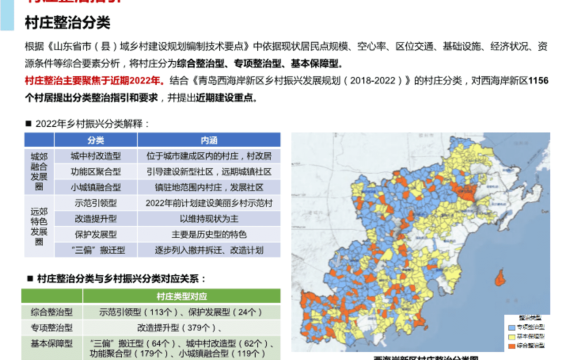Image resolution: width=570 pixels, height=360 pixels.
Task: Select the 城中村改造型 table cell
Action: point(96,156)
